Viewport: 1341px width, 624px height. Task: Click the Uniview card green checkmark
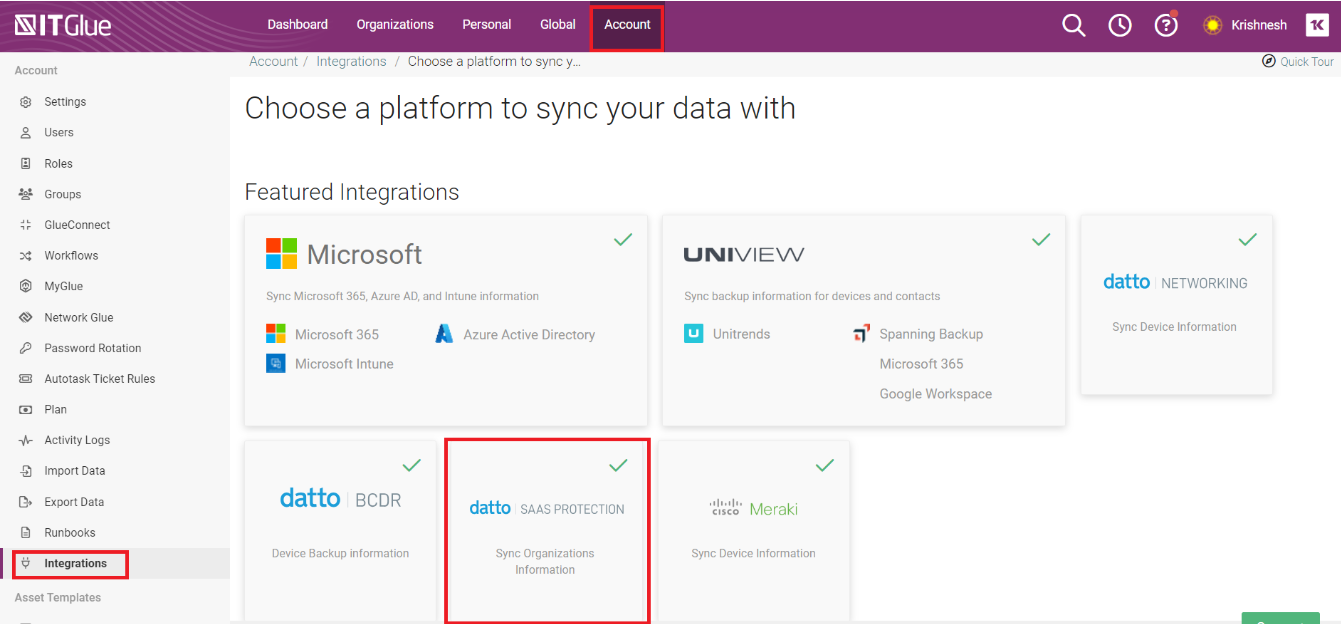(x=1041, y=240)
